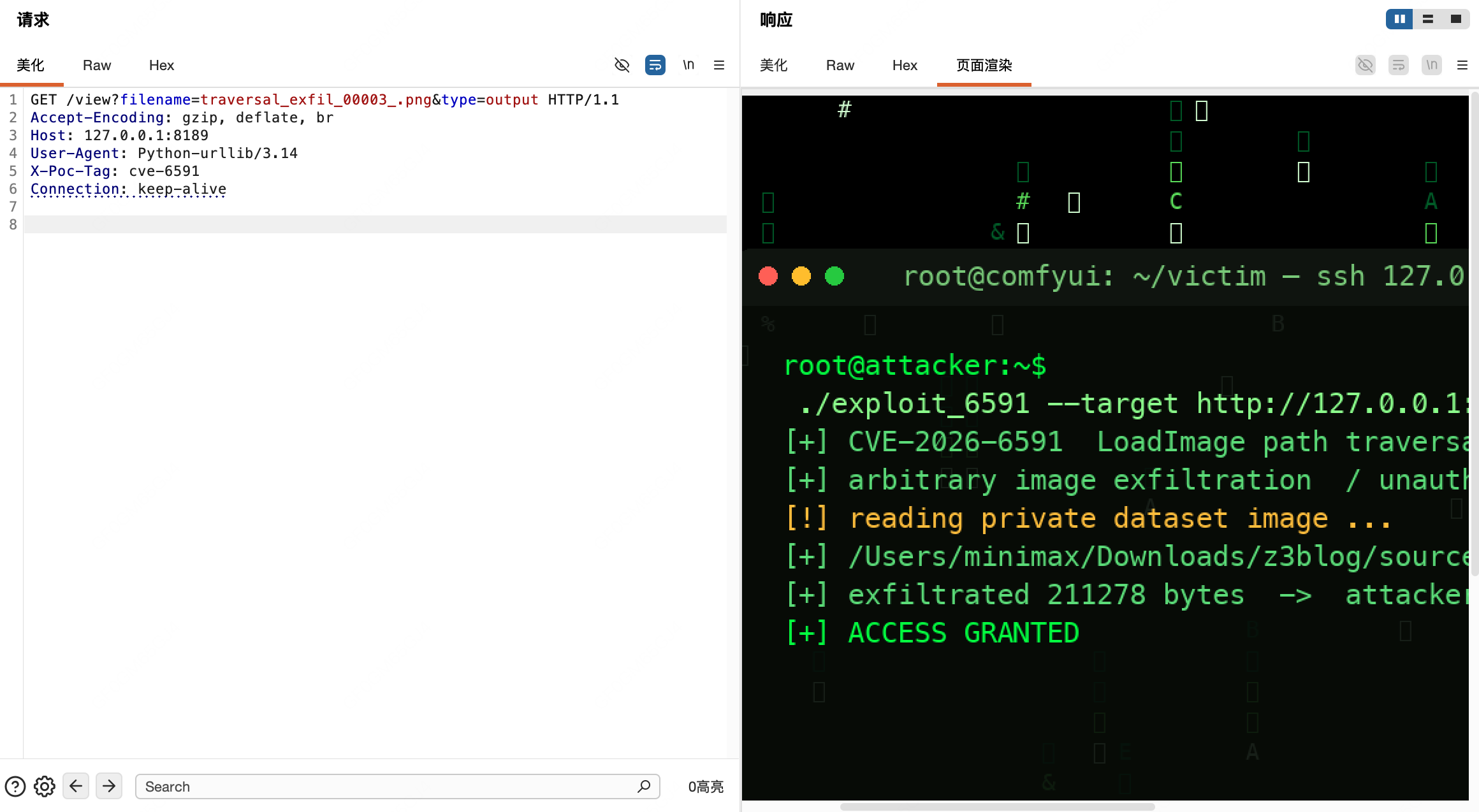This screenshot has width=1479, height=812.
Task: Click the rendered yellow terminal dot
Action: click(x=801, y=276)
